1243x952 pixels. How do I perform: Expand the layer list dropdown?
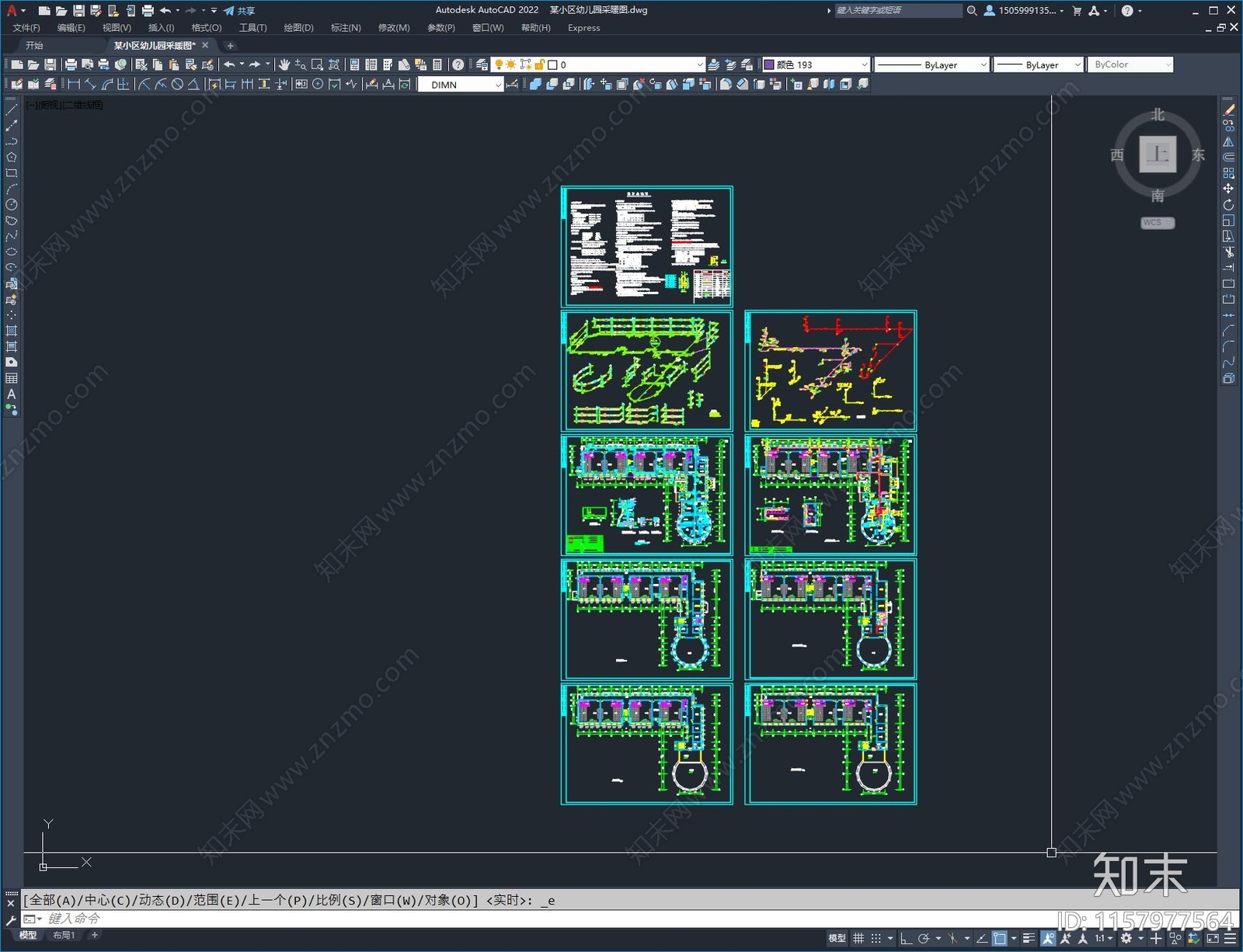699,64
